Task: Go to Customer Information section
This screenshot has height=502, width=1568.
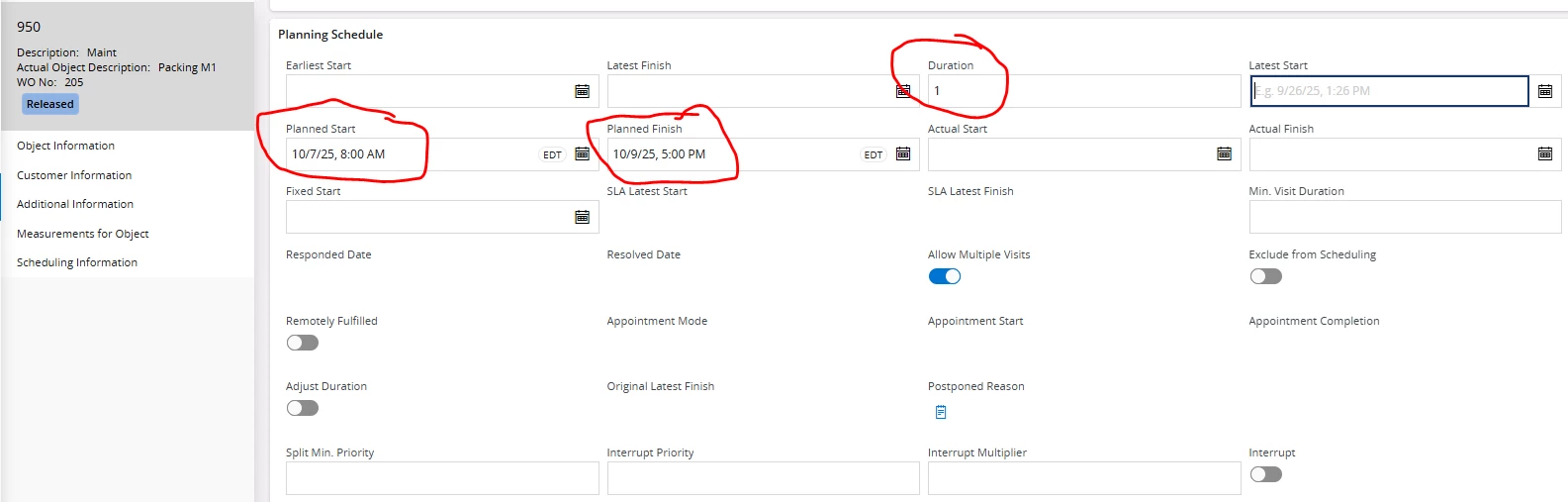Action: click(x=74, y=175)
